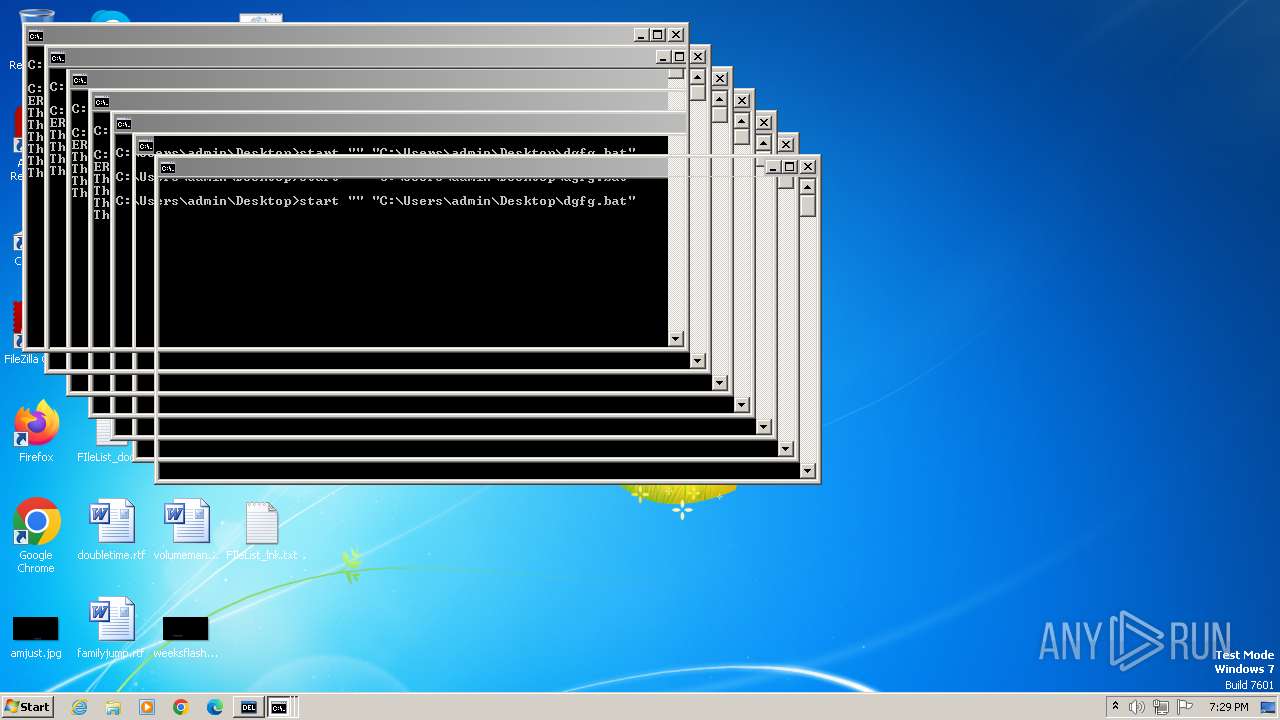Open the rearmost cmd window's system menu icon
Viewport: 1280px width, 720px height.
click(x=36, y=35)
